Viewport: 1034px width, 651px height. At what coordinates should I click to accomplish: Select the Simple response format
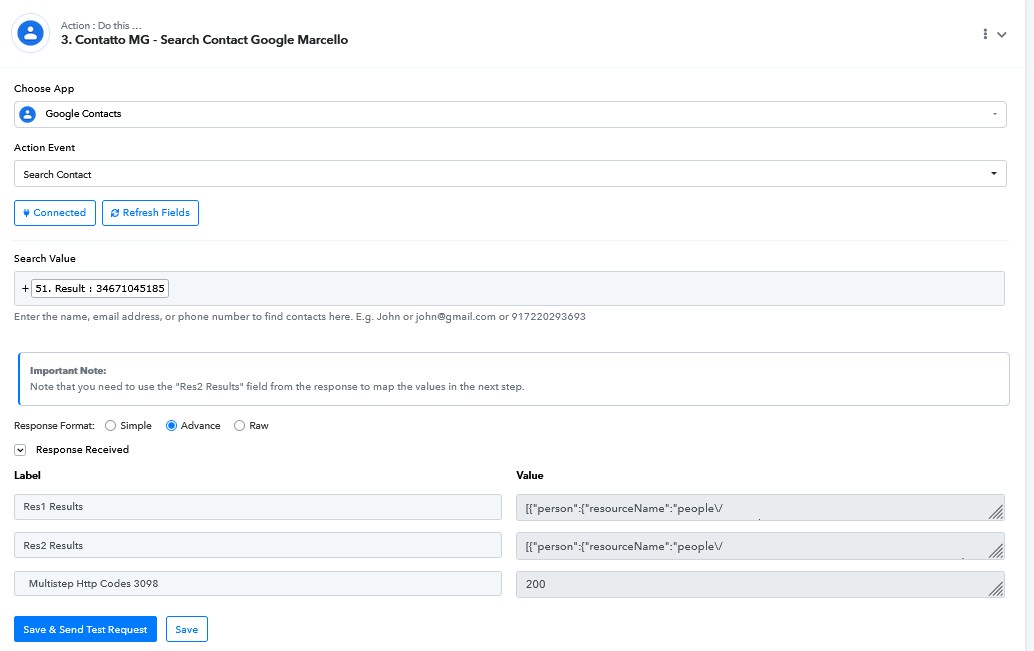(x=110, y=426)
